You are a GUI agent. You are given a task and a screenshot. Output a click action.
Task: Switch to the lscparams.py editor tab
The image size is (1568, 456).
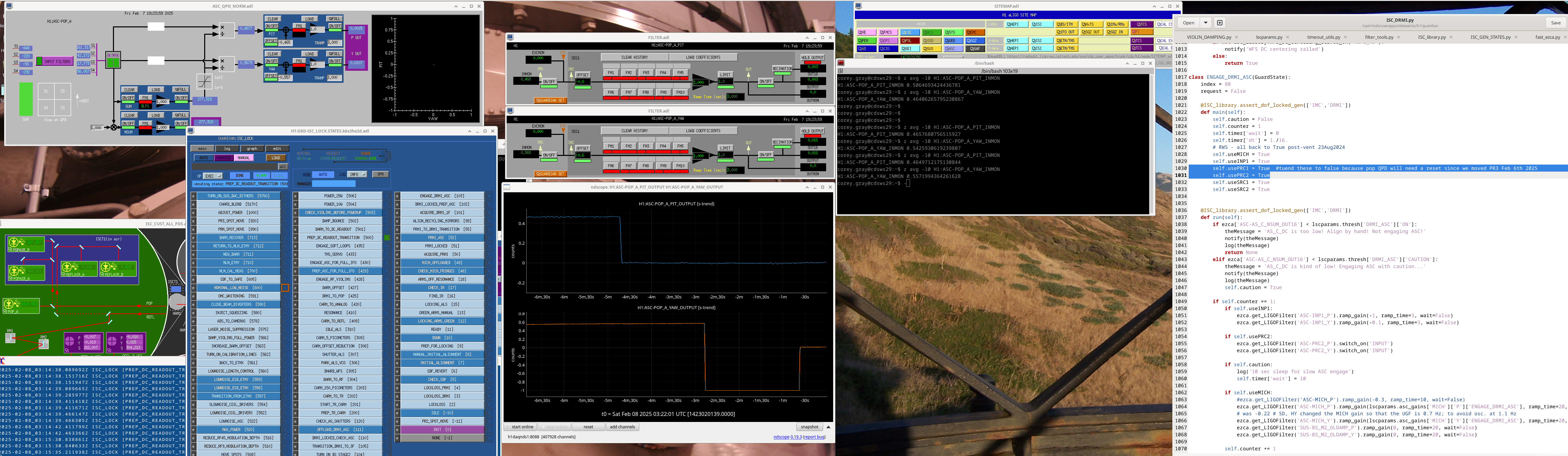pyautogui.click(x=1269, y=37)
